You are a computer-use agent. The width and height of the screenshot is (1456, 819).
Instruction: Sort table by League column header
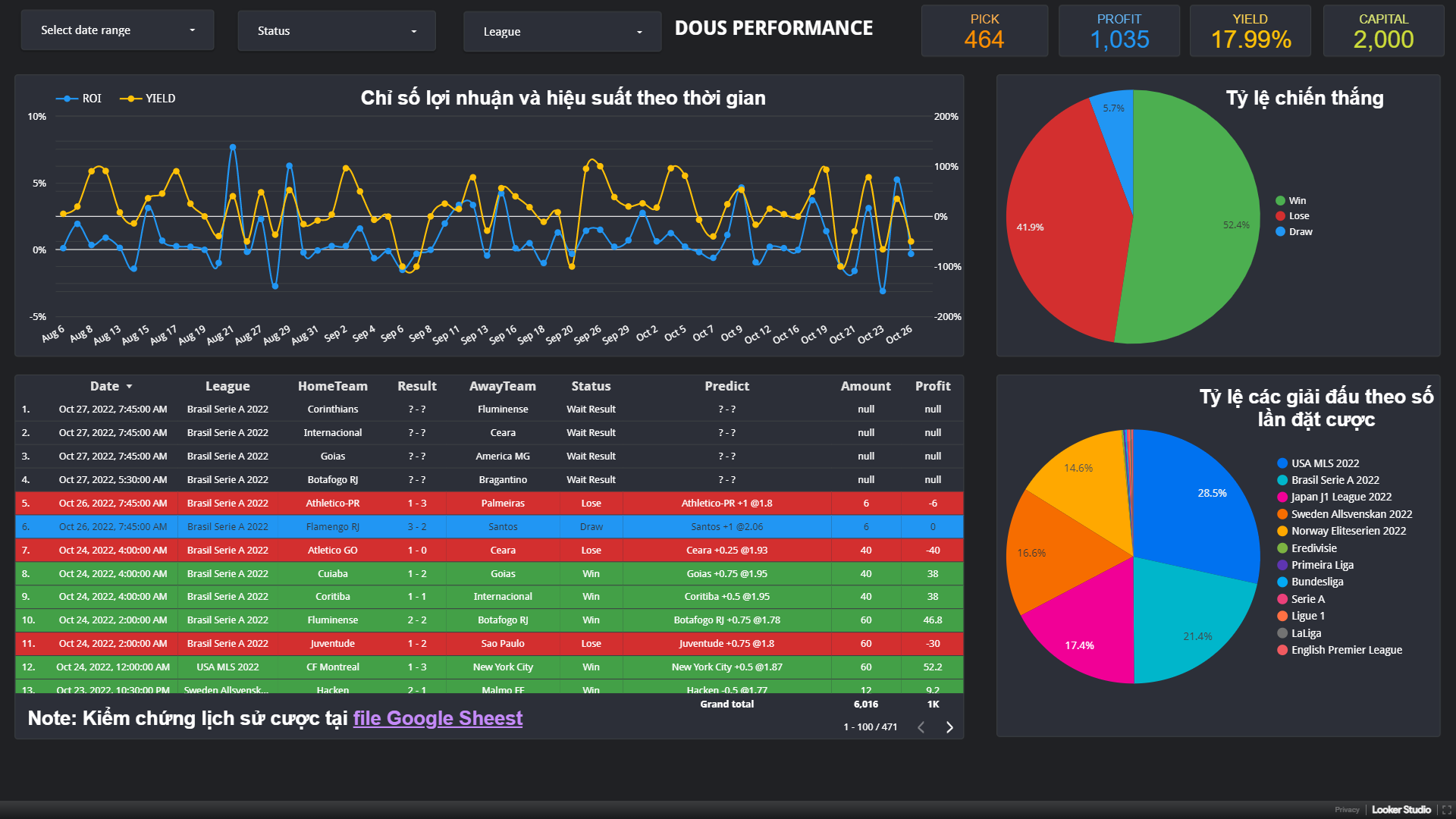[x=227, y=387]
